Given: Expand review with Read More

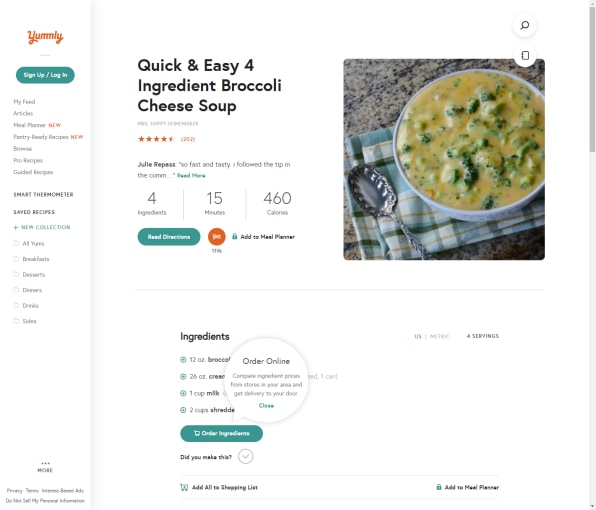Looking at the screenshot, I should 191,176.
